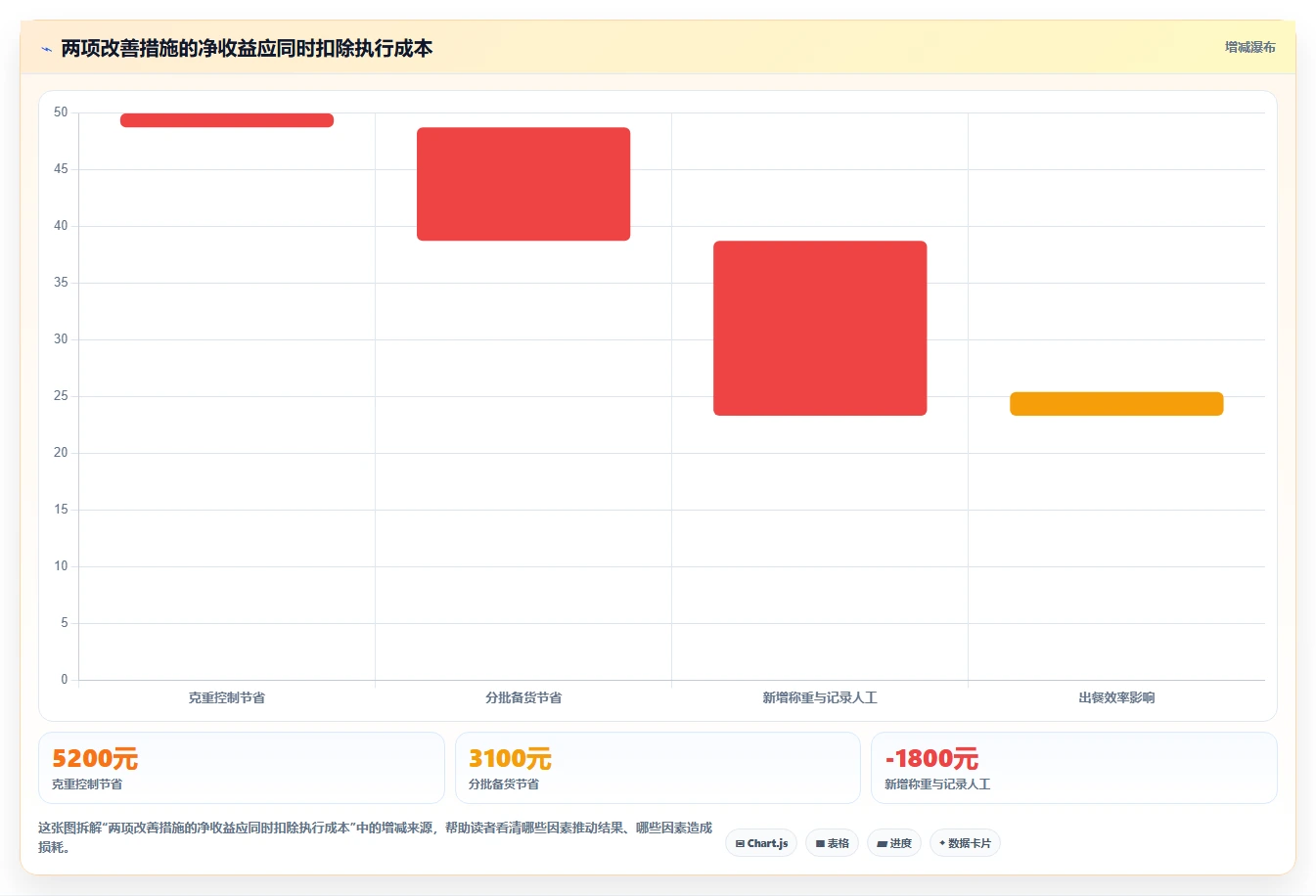Screen dimensions: 1316x896
Task: Open the -1800元 新增称重与记录人工 card
Action: (1074, 768)
